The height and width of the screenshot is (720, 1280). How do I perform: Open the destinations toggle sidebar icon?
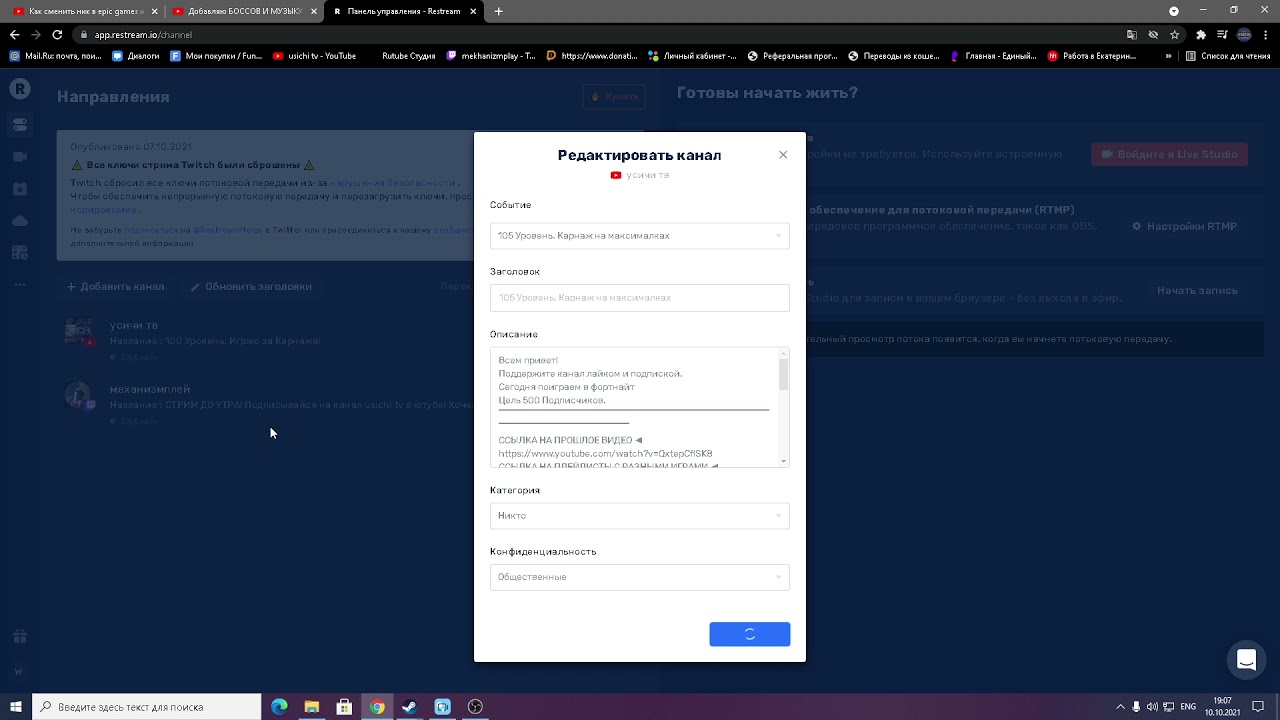coord(19,125)
